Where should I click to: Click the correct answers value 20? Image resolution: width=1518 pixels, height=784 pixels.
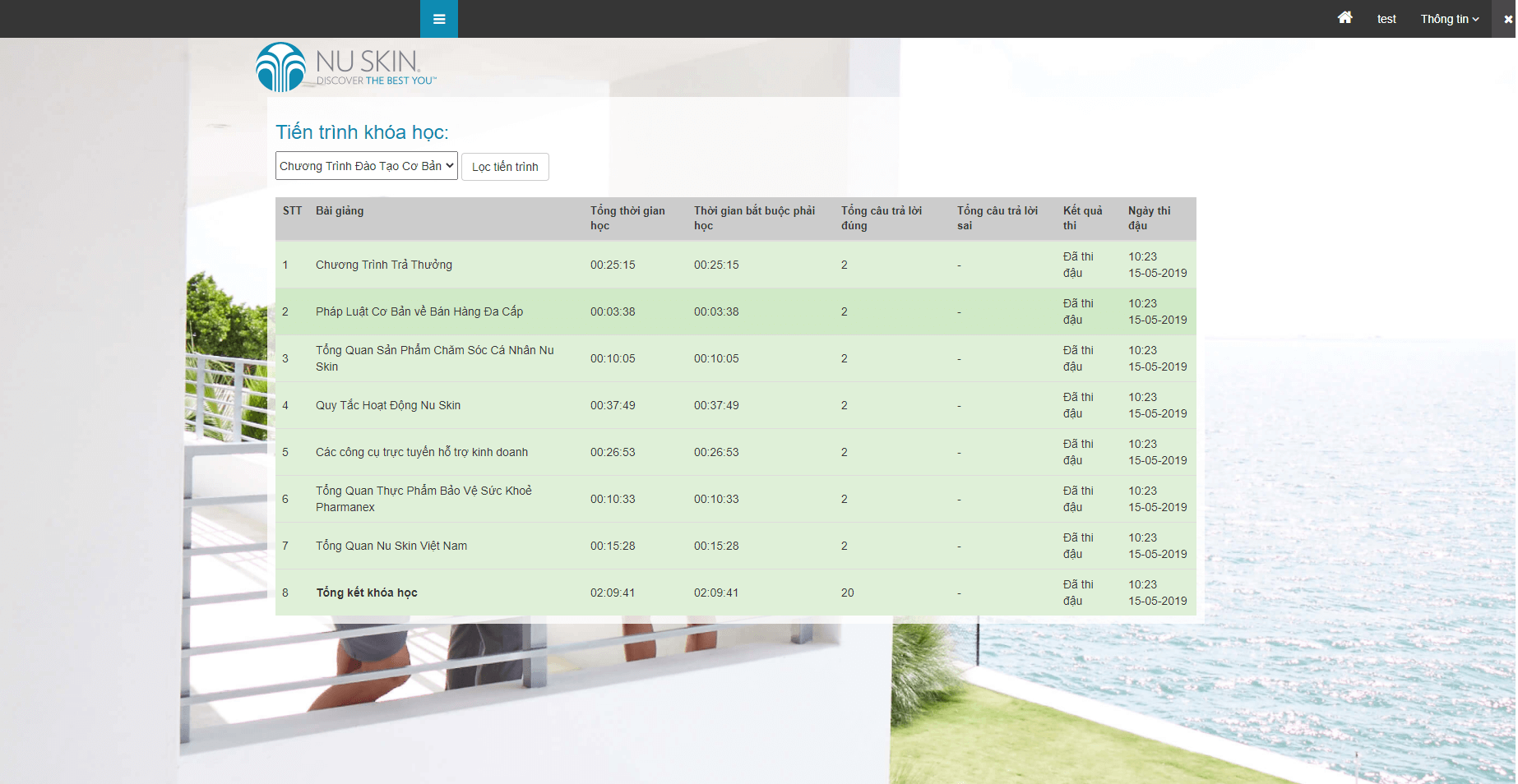point(847,593)
